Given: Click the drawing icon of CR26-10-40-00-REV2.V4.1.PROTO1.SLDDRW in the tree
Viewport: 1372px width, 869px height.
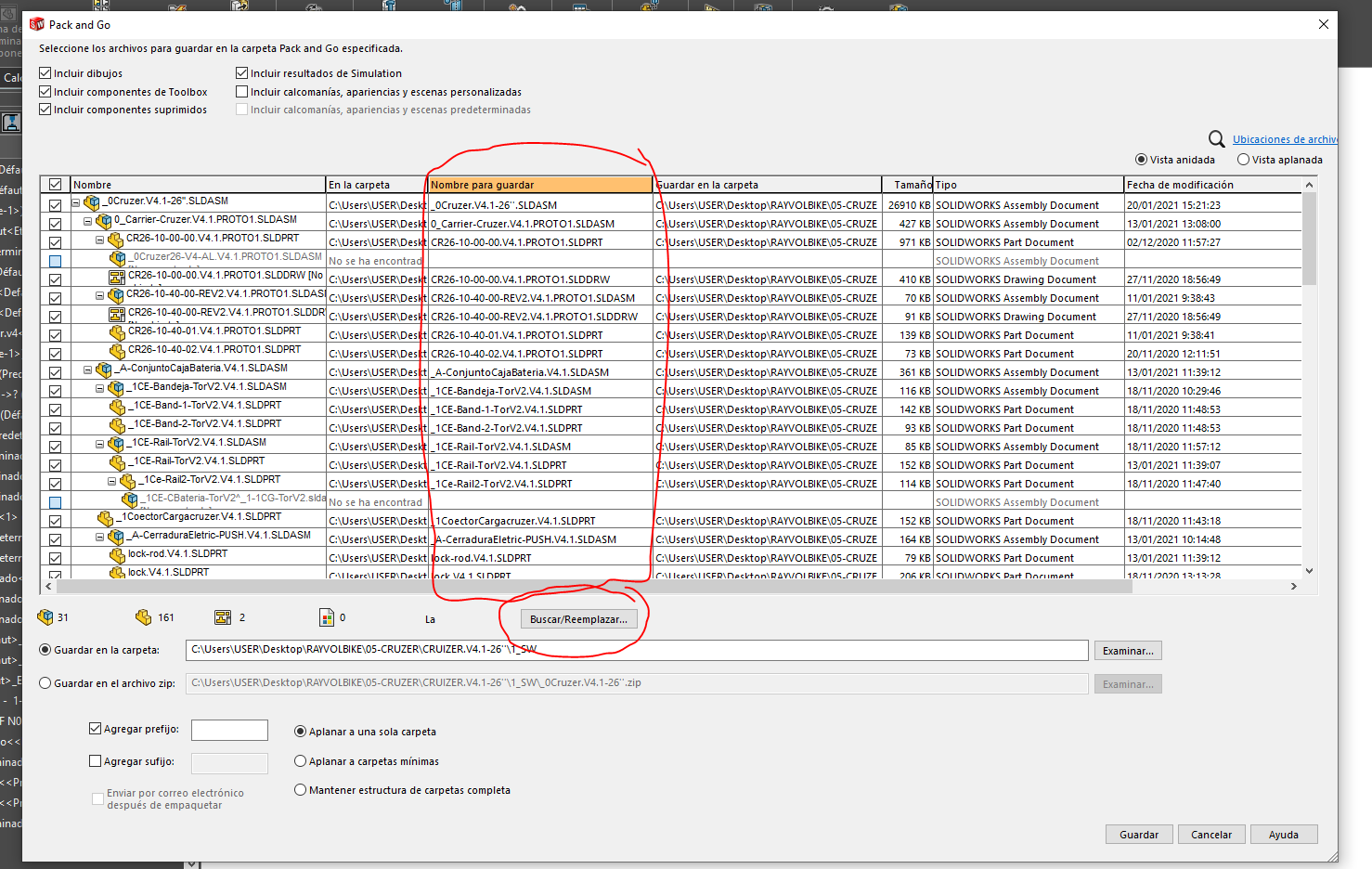Looking at the screenshot, I should tap(118, 313).
